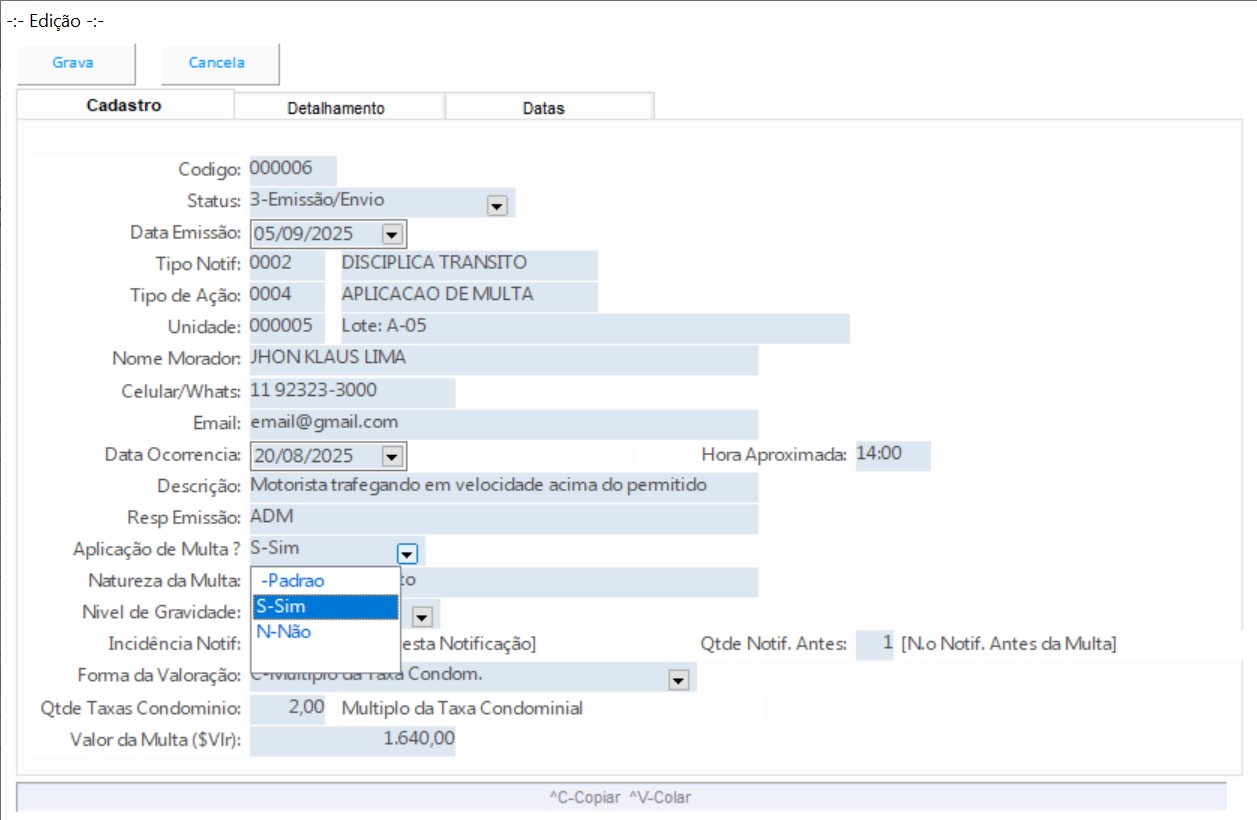Click the Qtde Notif. Antes field
Screen dimensions: 1257x820
click(x=875, y=645)
